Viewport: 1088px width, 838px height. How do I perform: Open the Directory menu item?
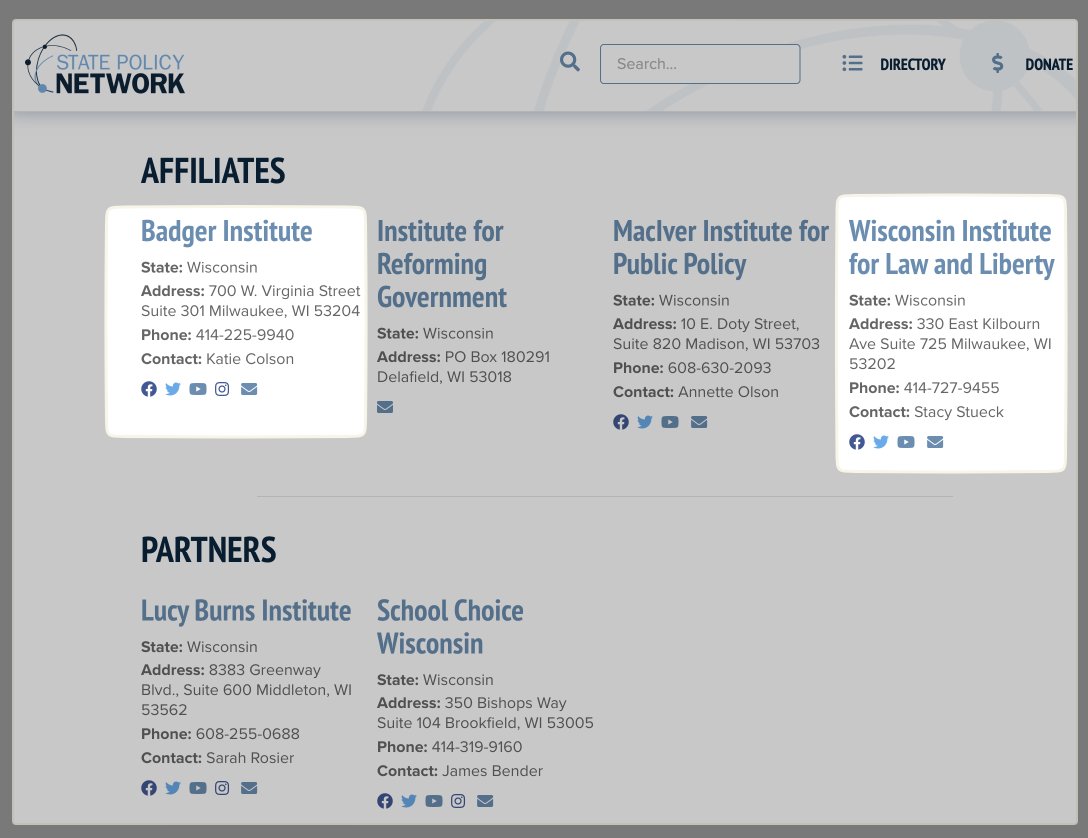[912, 65]
